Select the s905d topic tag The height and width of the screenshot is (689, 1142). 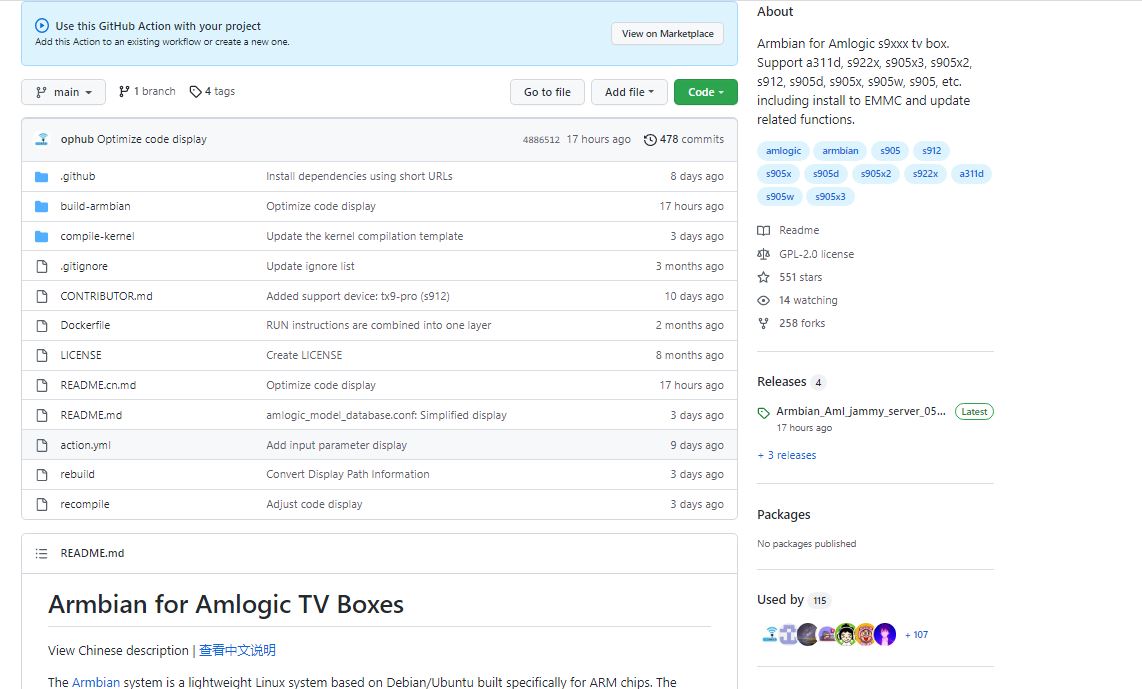pyautogui.click(x=826, y=173)
